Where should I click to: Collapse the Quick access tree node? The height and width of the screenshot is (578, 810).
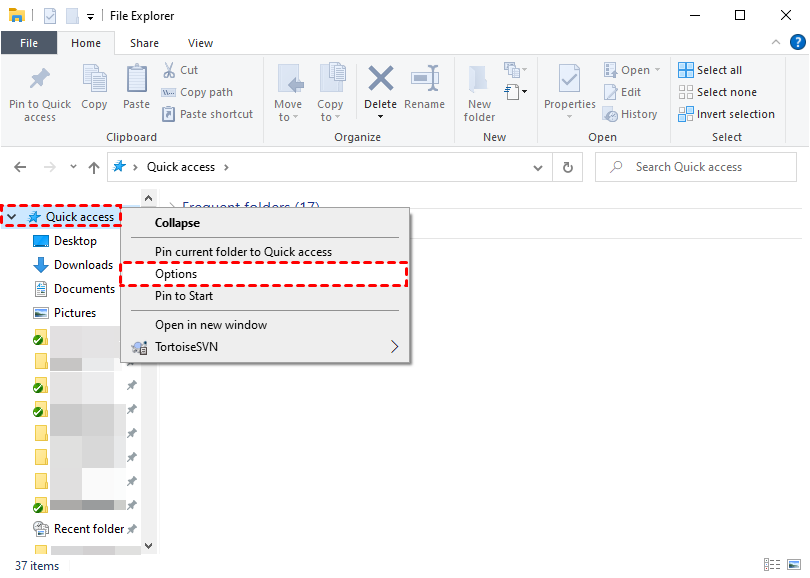12,216
